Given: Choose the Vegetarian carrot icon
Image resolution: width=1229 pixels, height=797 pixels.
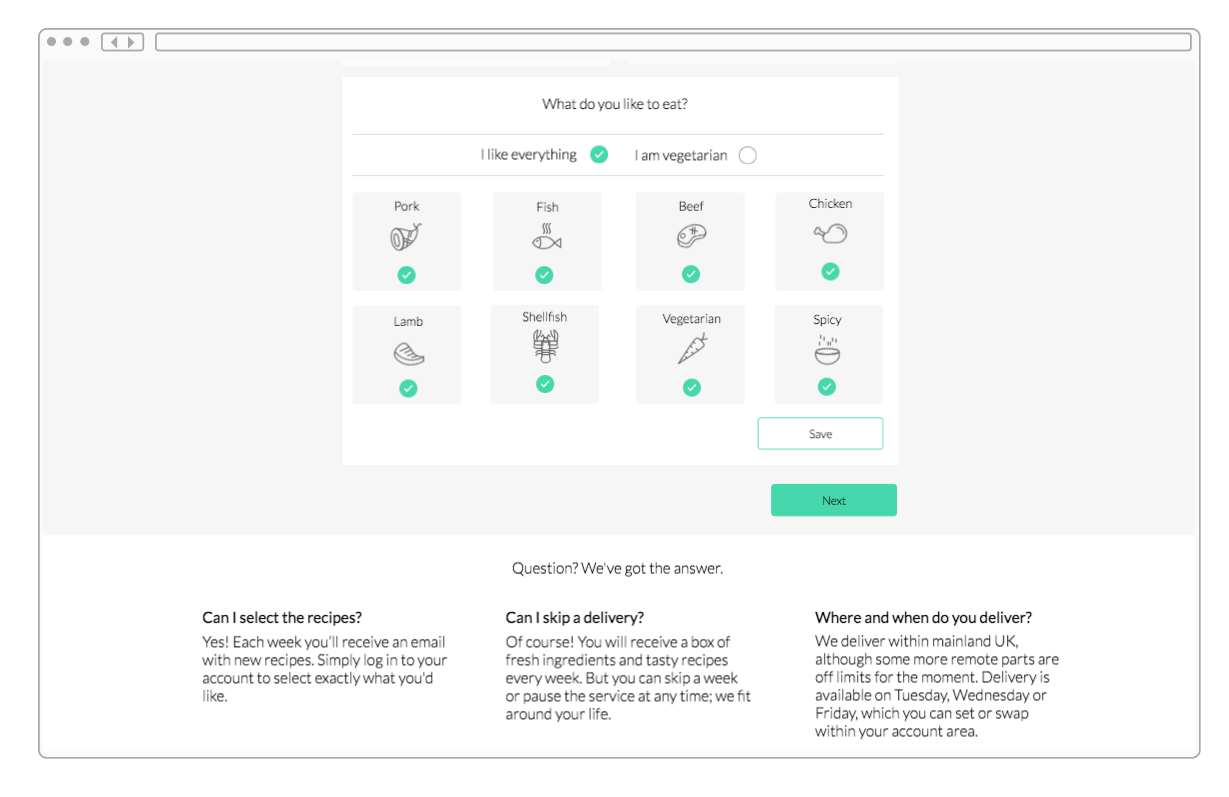Looking at the screenshot, I should (692, 349).
